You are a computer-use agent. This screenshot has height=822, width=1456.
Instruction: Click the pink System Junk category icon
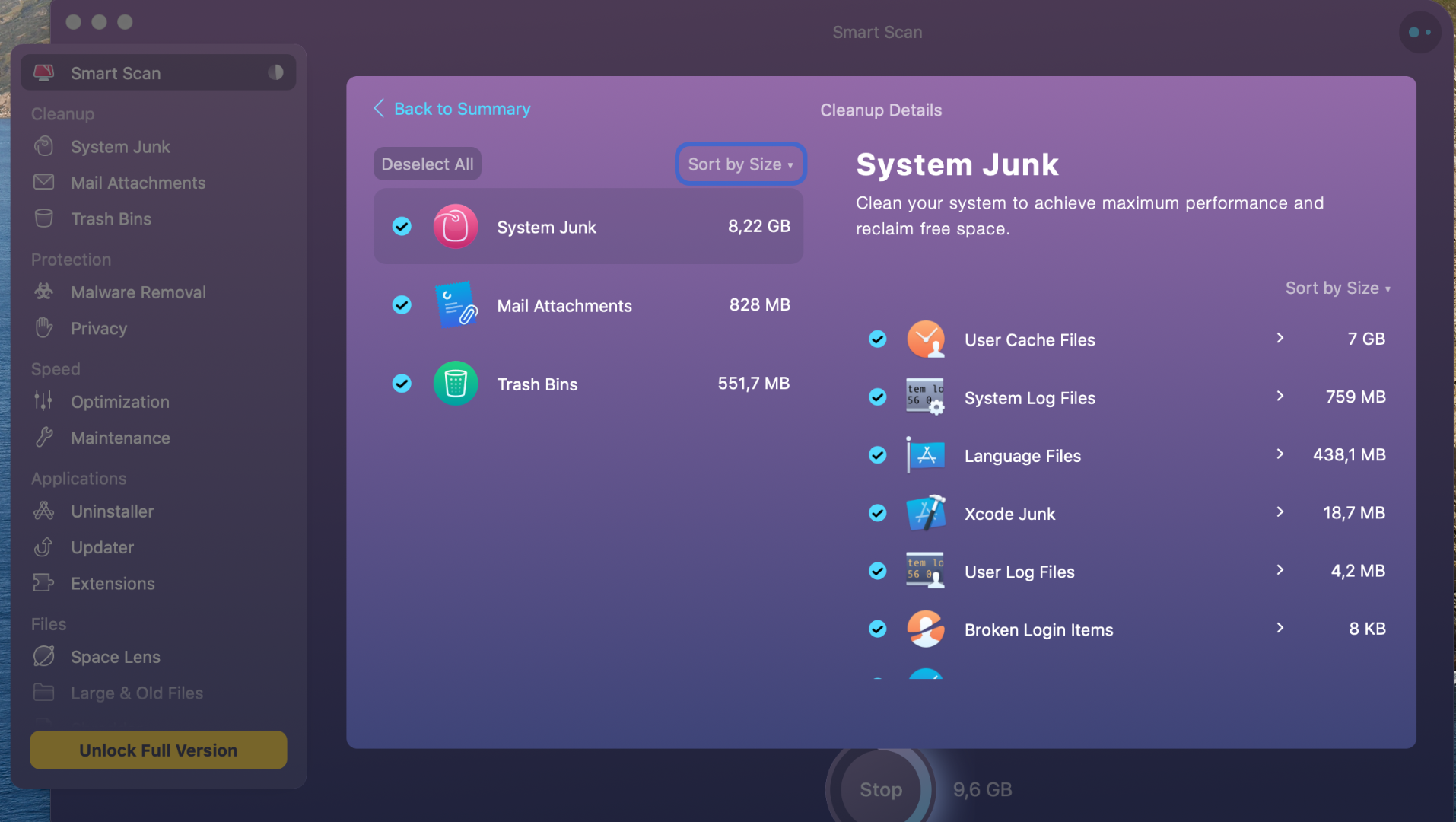[456, 227]
